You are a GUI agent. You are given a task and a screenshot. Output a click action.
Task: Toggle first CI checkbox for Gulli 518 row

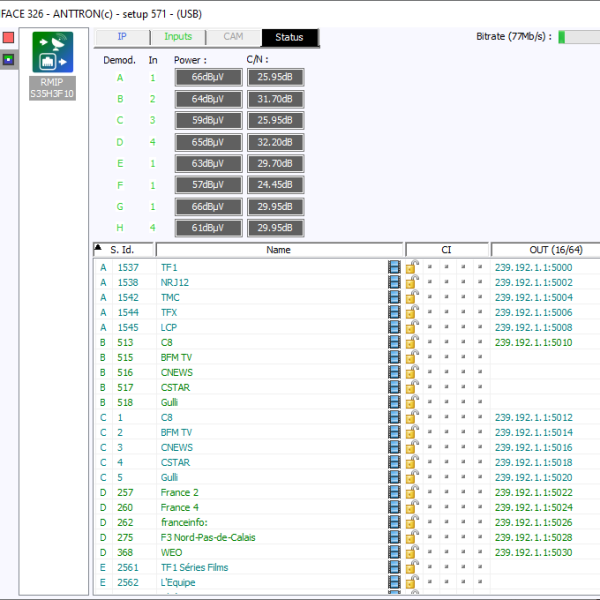429,402
